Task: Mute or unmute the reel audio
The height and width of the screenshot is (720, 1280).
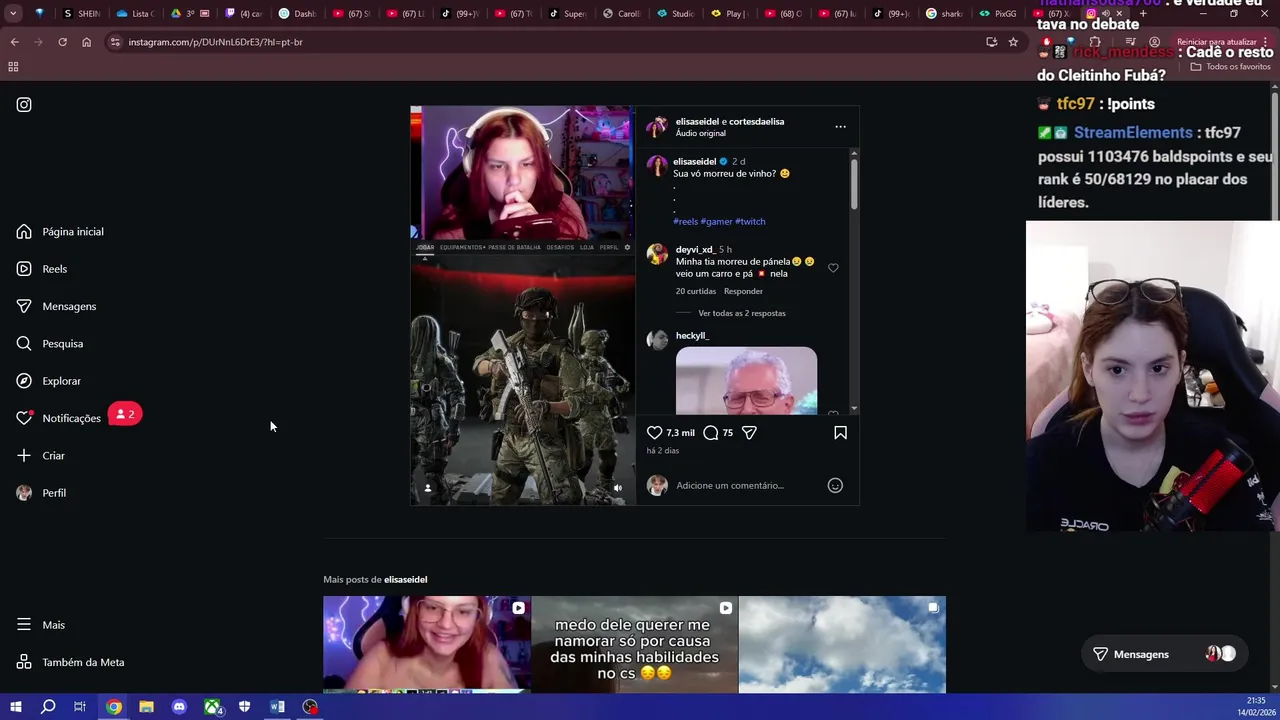Action: [617, 488]
